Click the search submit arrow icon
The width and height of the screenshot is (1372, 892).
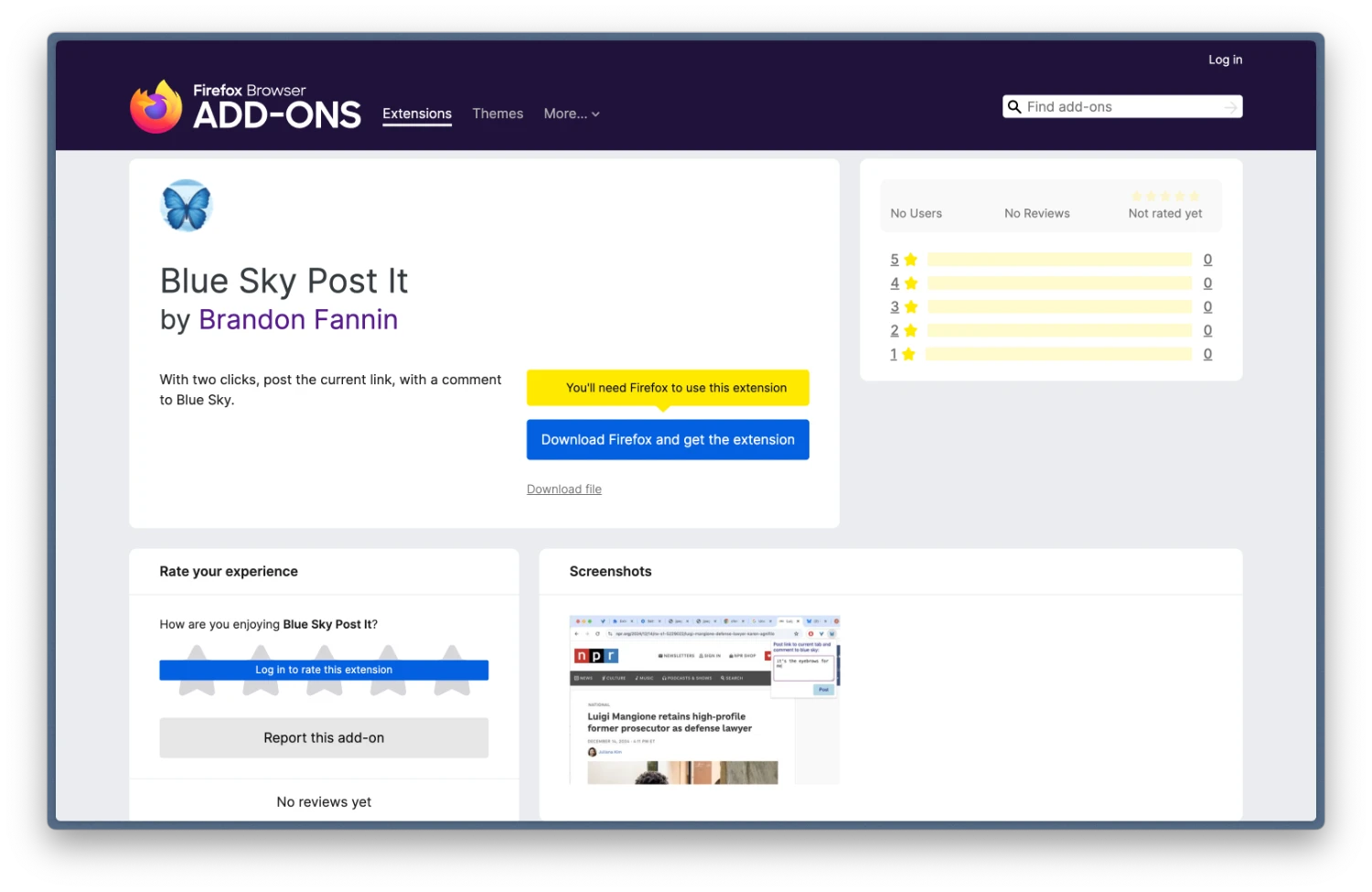[x=1230, y=108]
